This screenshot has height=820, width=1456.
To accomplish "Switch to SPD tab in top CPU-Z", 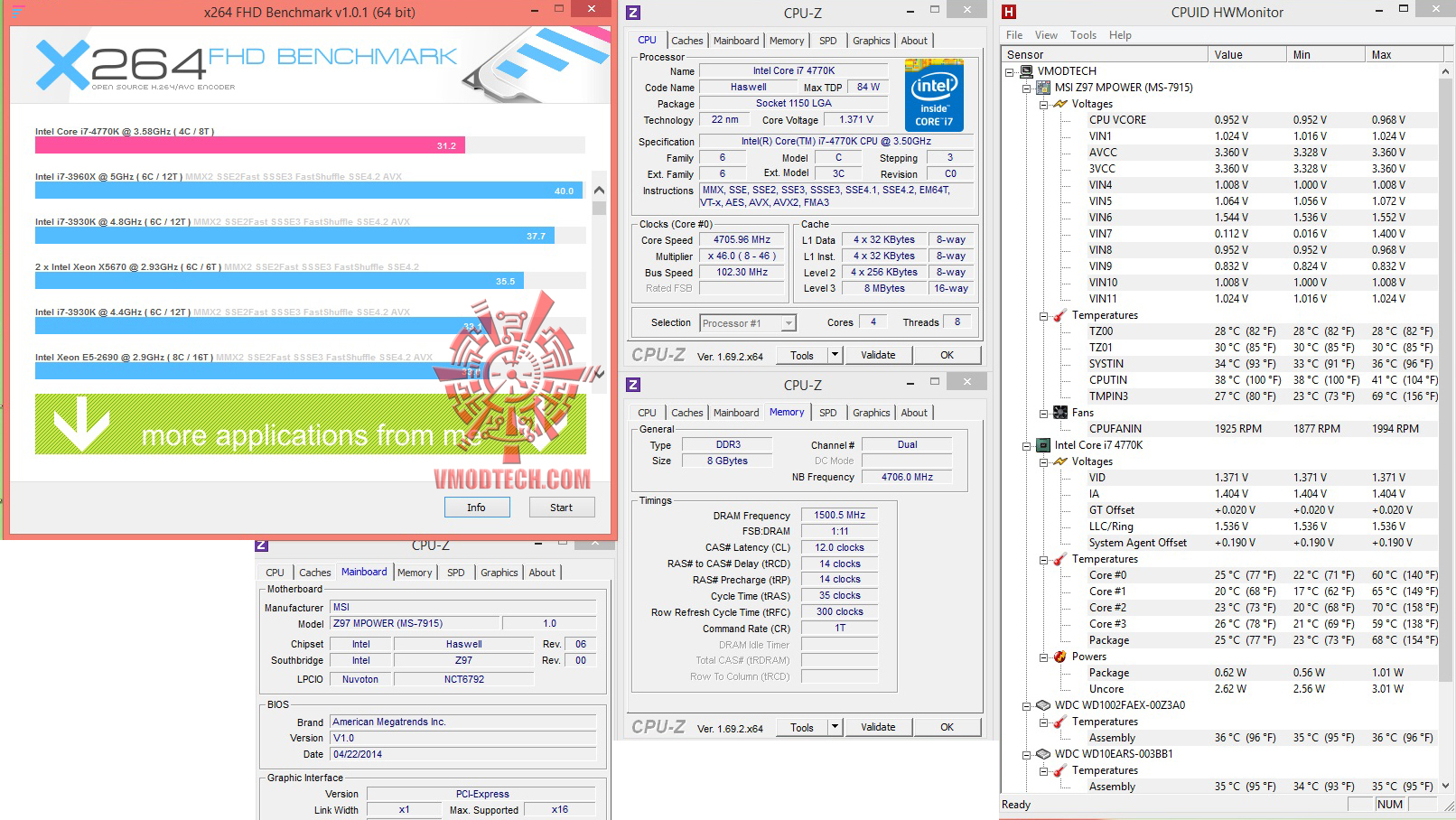I will coord(827,41).
